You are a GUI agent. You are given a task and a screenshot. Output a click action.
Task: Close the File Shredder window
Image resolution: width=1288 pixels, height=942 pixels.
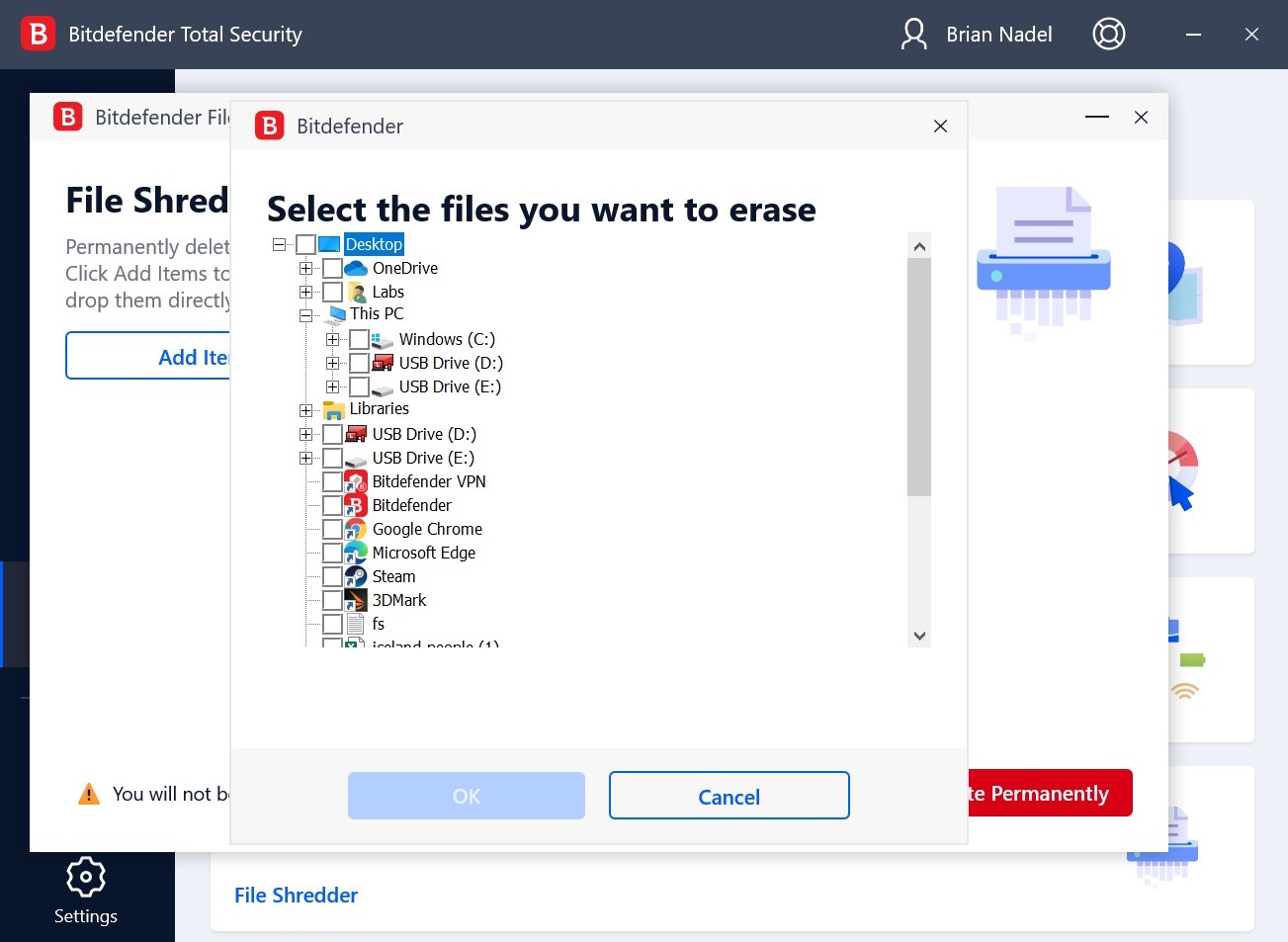click(x=1141, y=117)
